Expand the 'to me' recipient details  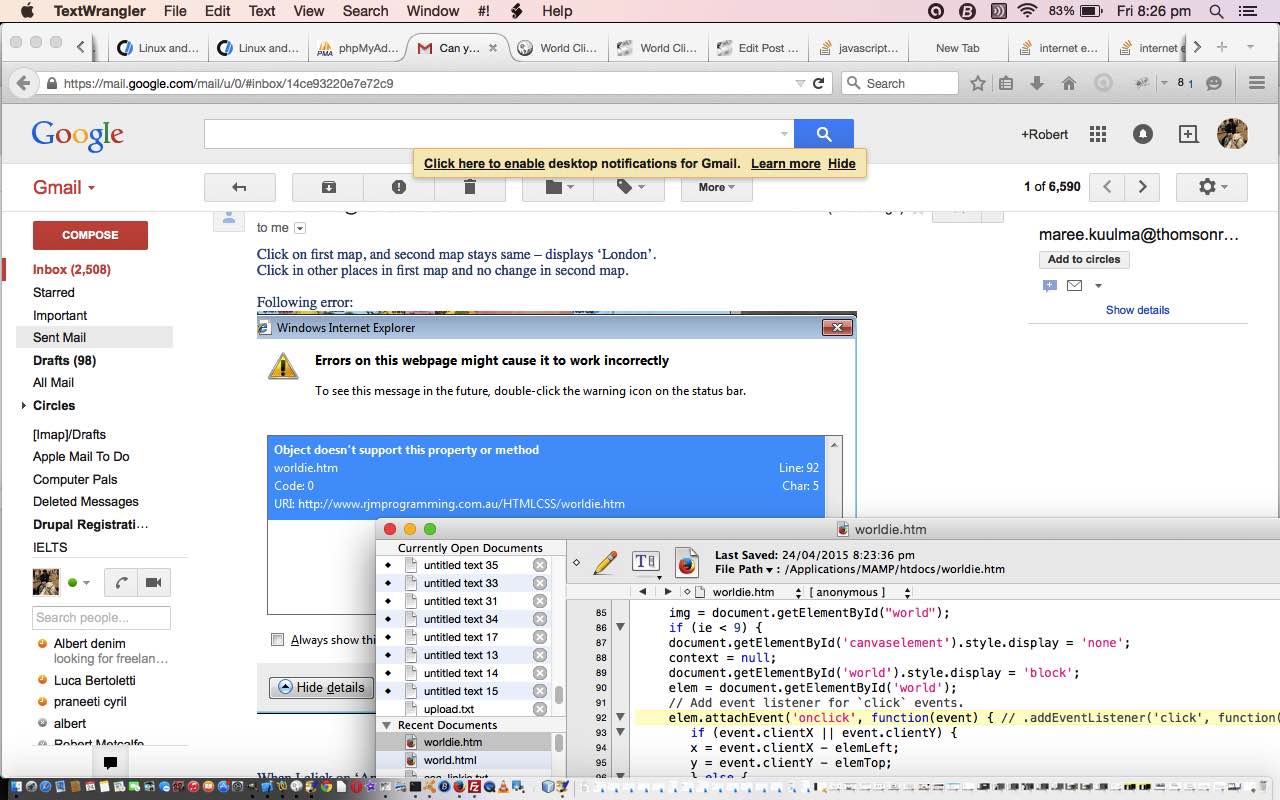click(x=300, y=228)
